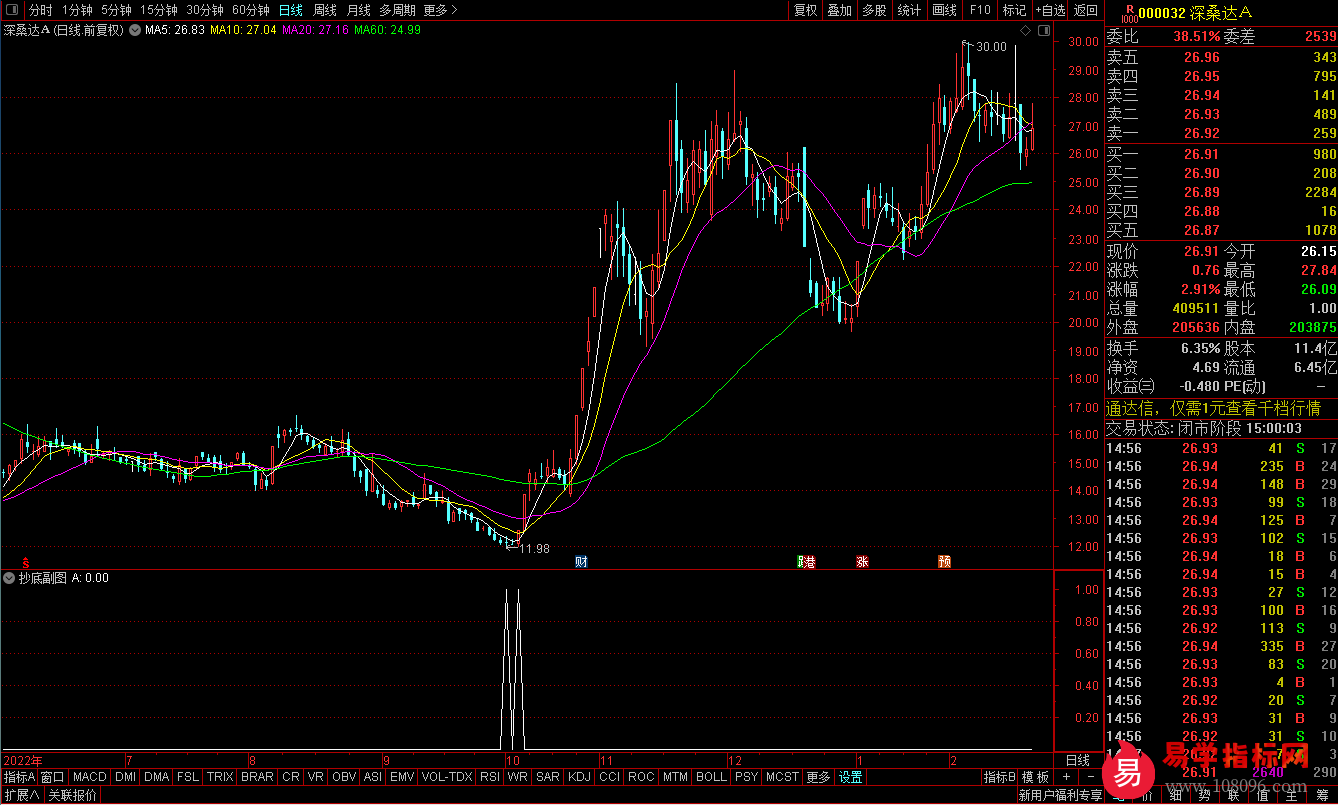Viewport: 1338px width, 805px height.
Task: Apply the KDJ indicator
Action: tap(579, 777)
